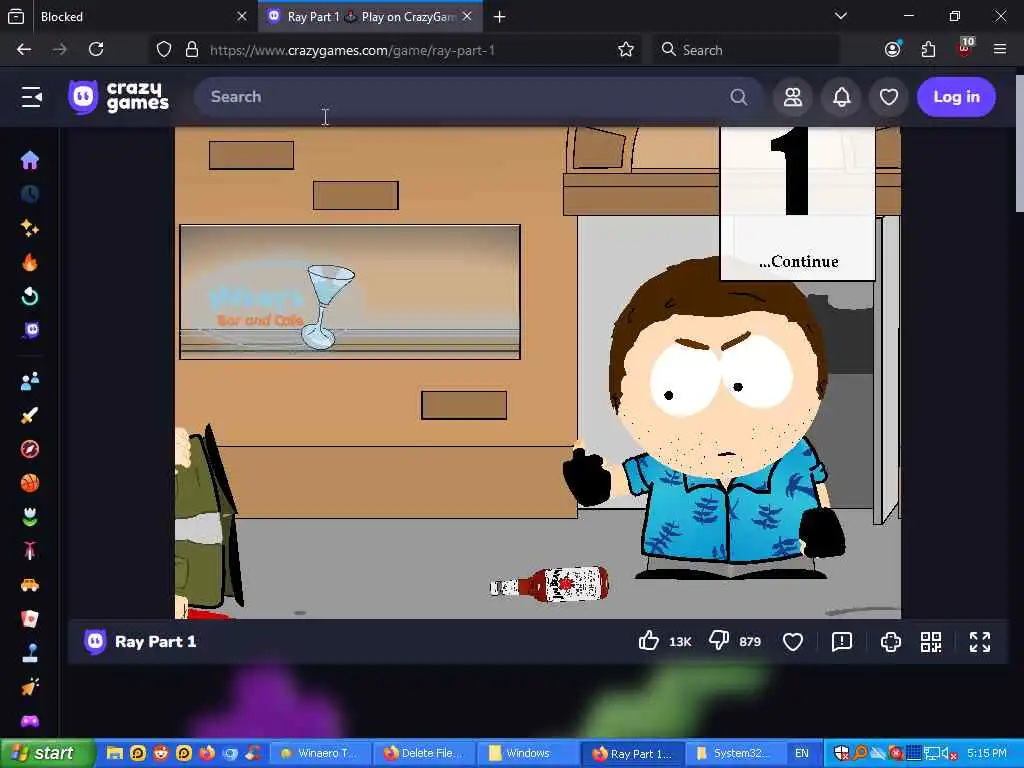Click the 5:15 PM taskbar clock

986,754
